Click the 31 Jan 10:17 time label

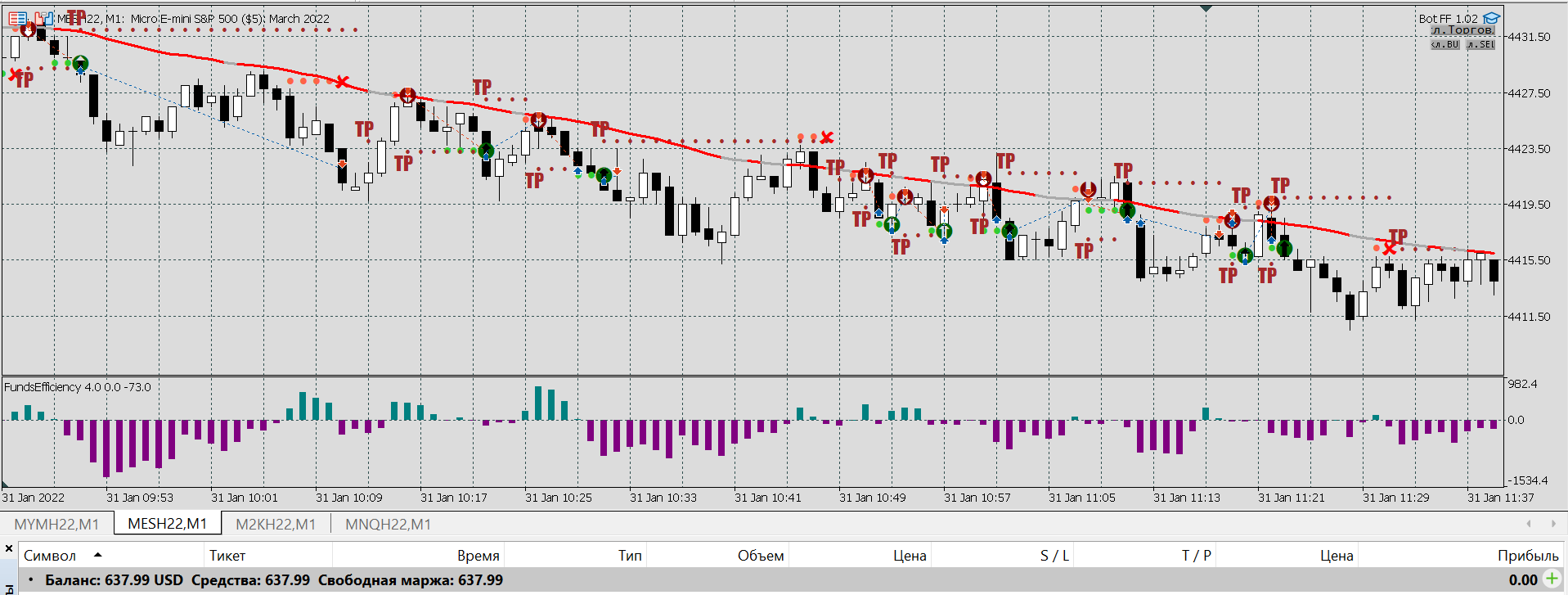(454, 498)
